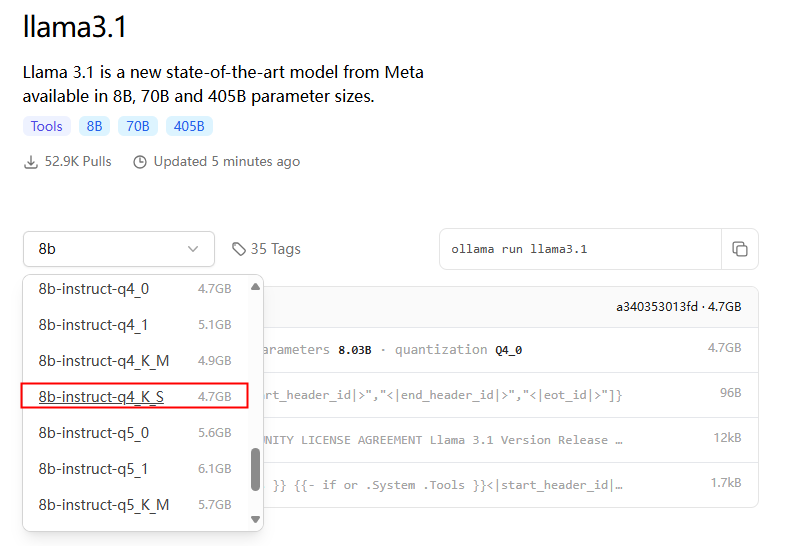Copy the ollama run command
Screen dimensions: 799x546
click(739, 249)
